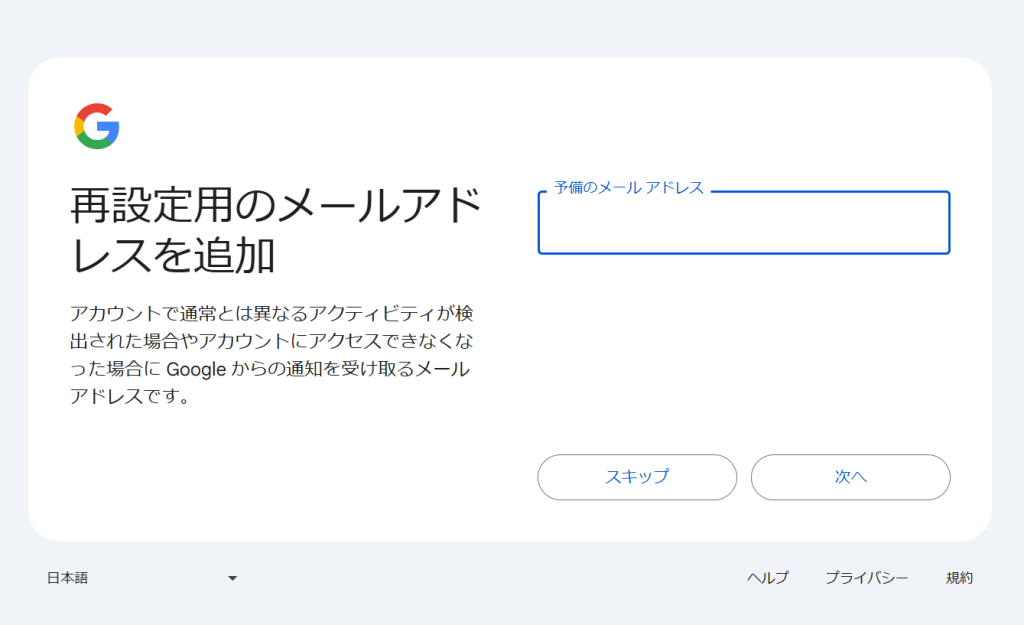Click description line starting with アカウントで通常とは
This screenshot has height=625, width=1024.
(270, 311)
